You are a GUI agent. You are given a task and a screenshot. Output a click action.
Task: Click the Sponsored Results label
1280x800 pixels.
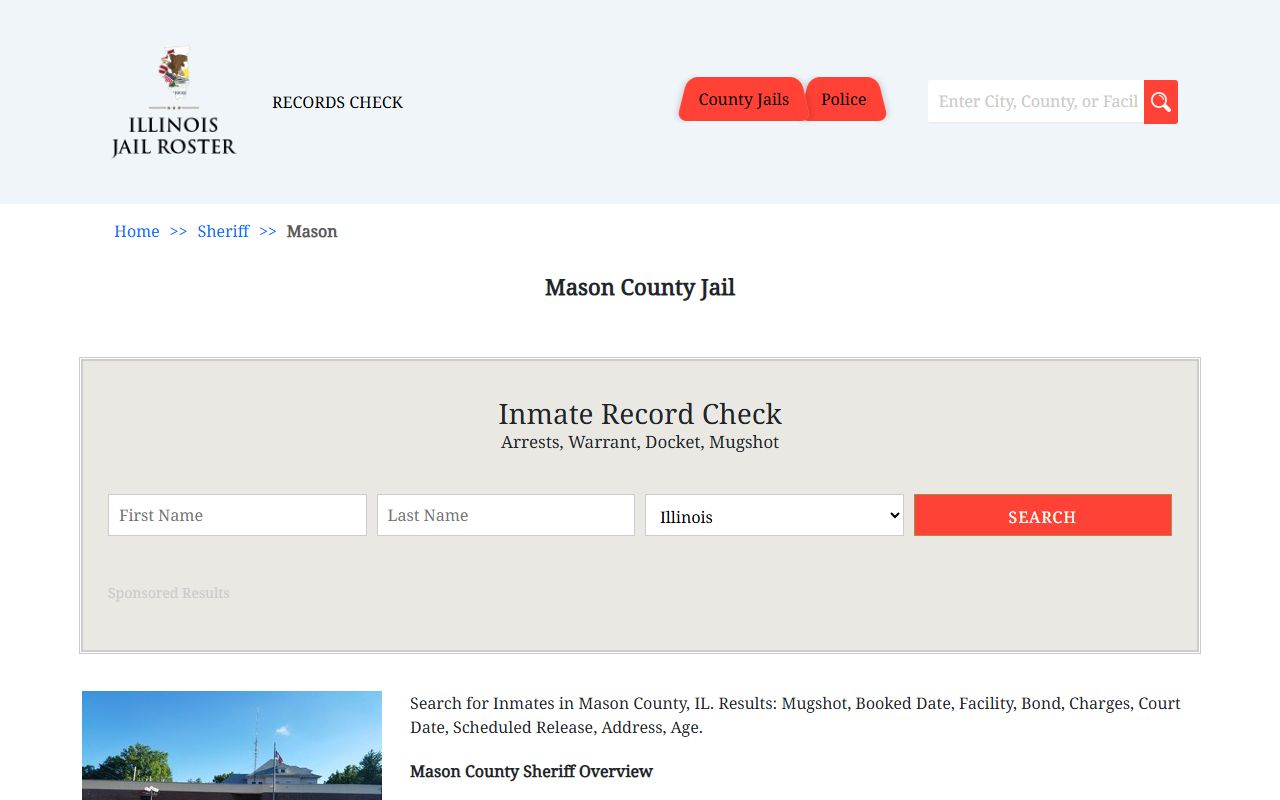(x=169, y=593)
